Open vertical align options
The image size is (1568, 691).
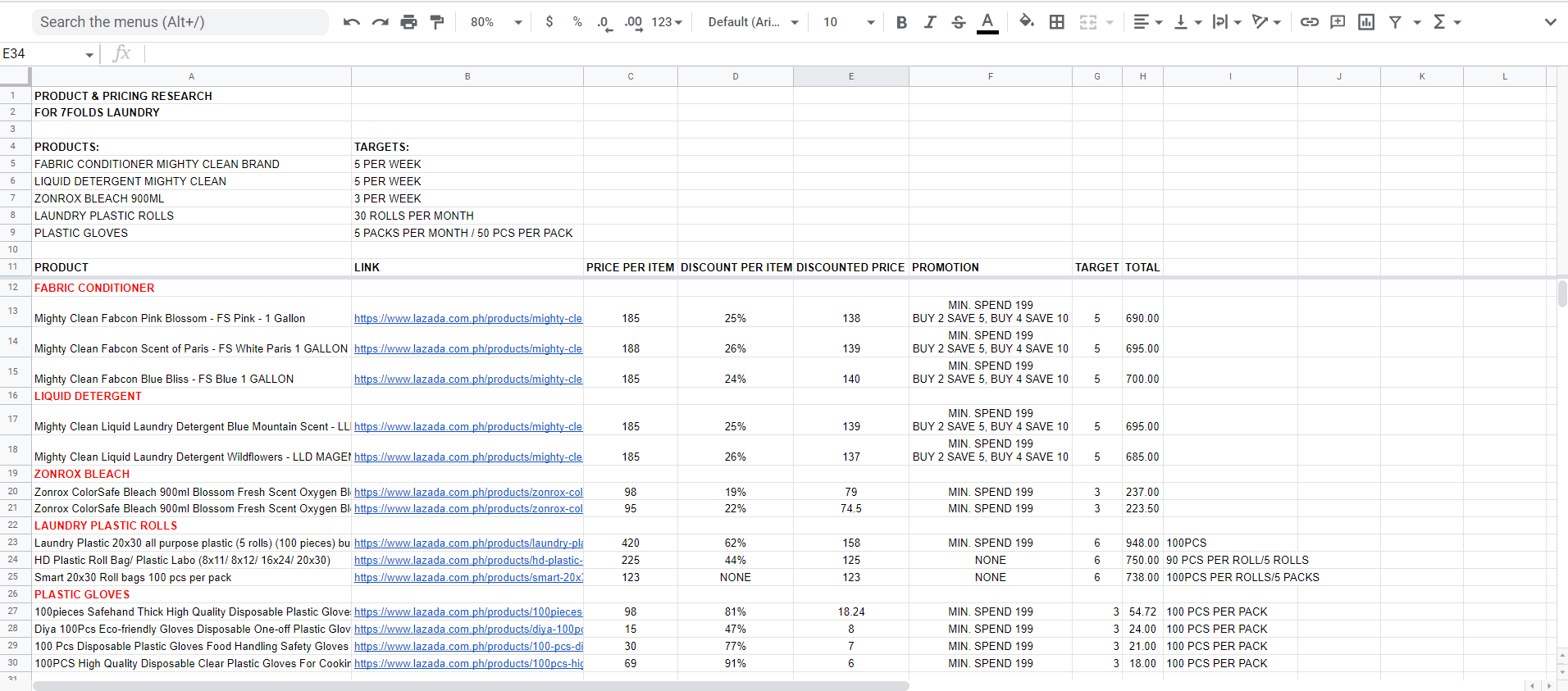(1187, 22)
